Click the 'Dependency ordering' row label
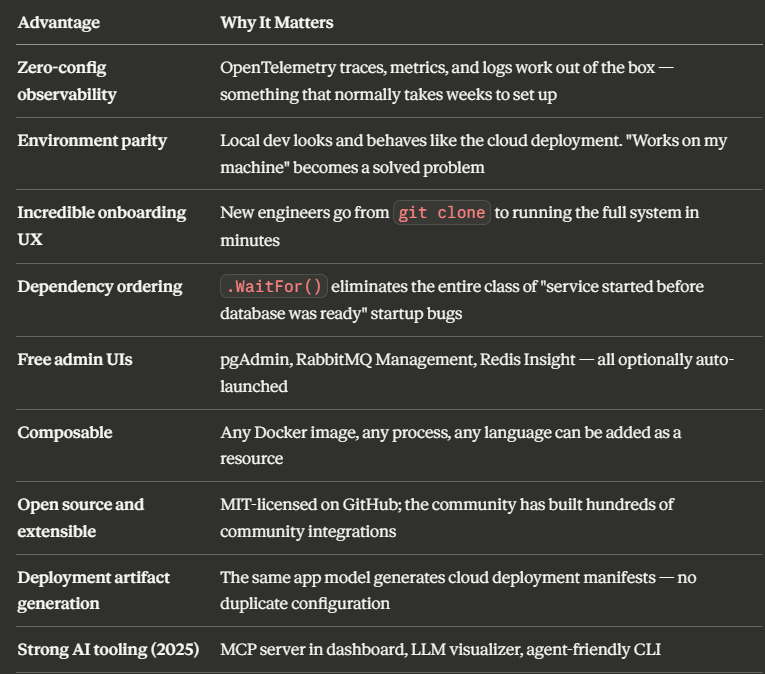The image size is (765, 674). tap(100, 286)
